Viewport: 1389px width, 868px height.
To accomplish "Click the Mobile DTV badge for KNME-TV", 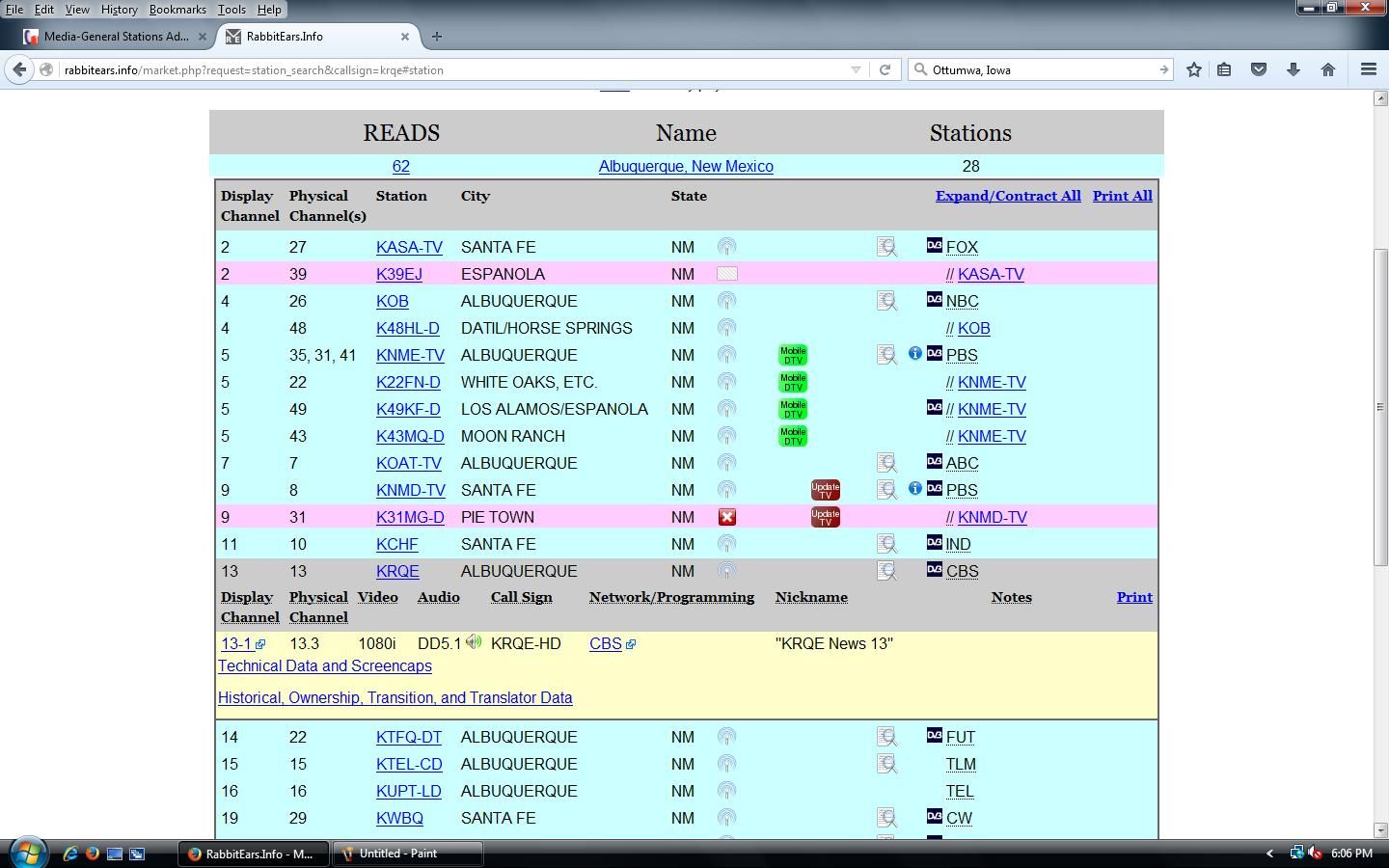I will click(x=793, y=355).
